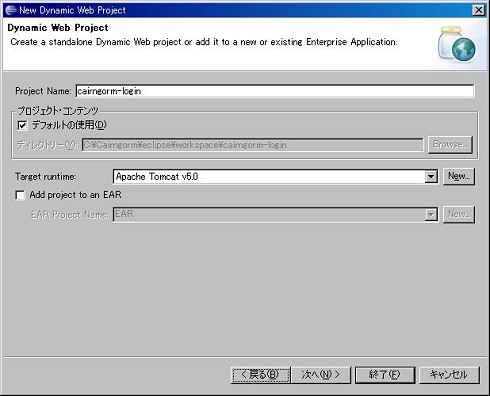Screen dimensions: 490x396
Task: Click the Dynamic Web Project heading
Action: [58, 28]
